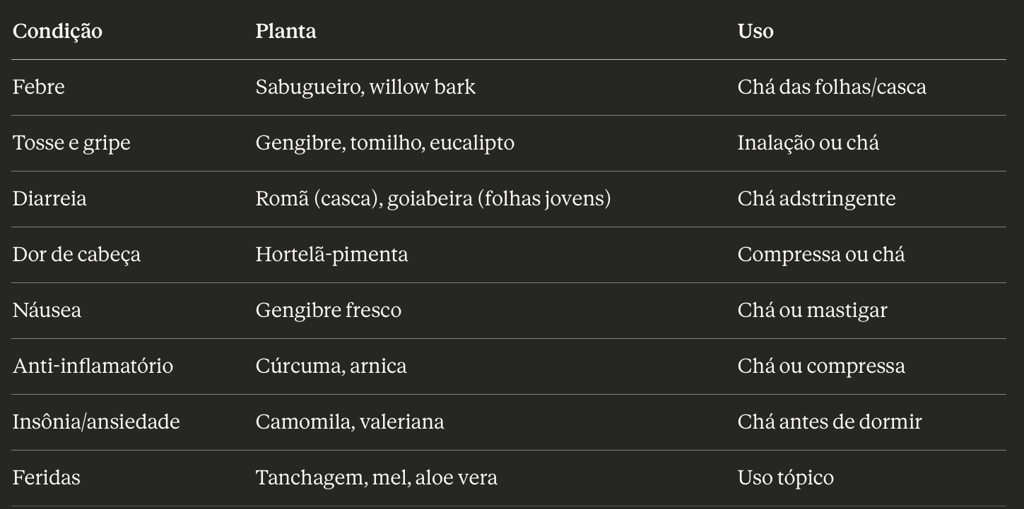The width and height of the screenshot is (1024, 509).
Task: Click Hortelã-pimenta plant cell
Action: (332, 254)
